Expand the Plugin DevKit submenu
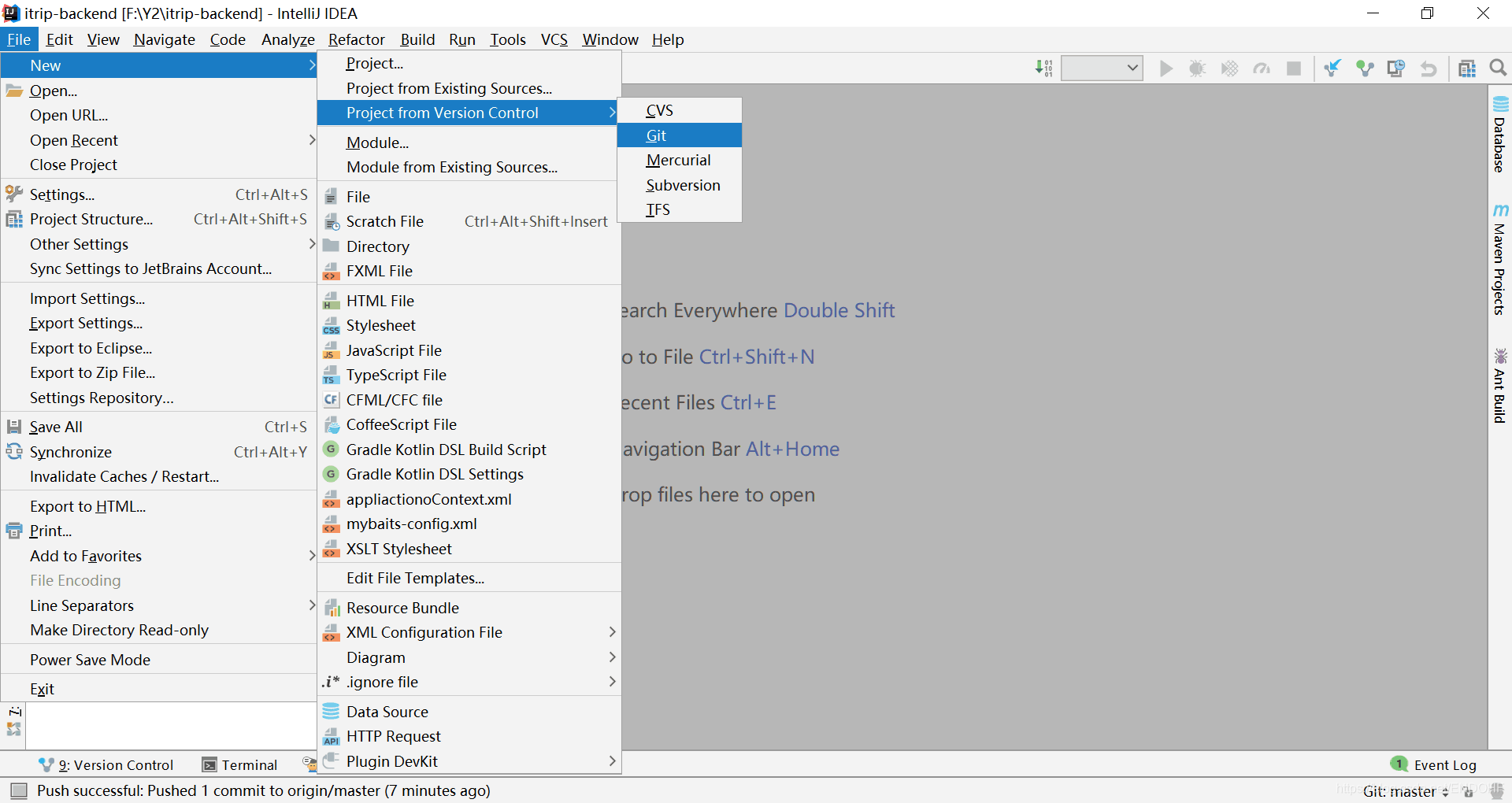This screenshot has height=803, width=1512. coord(469,761)
